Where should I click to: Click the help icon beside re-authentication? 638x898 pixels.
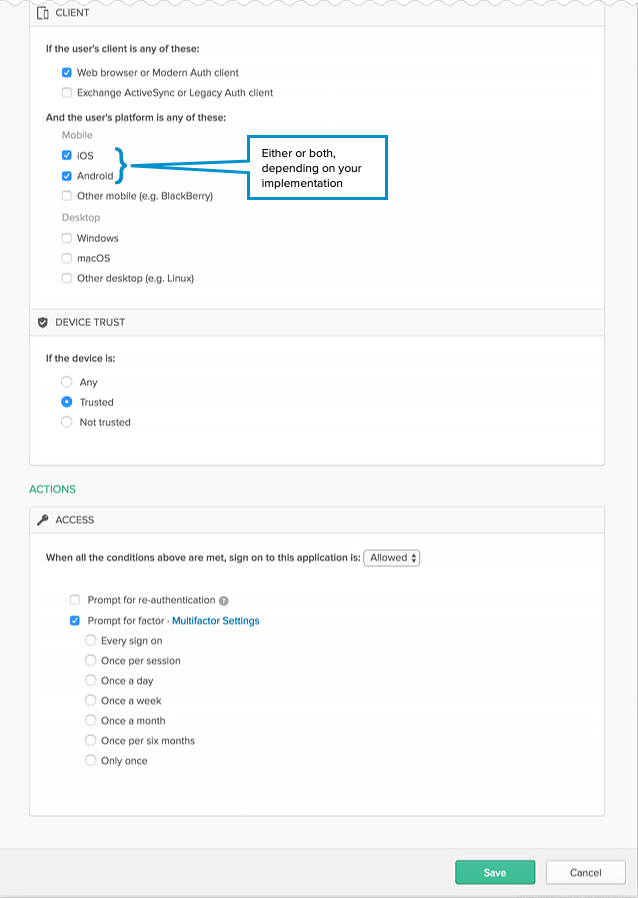tap(224, 601)
